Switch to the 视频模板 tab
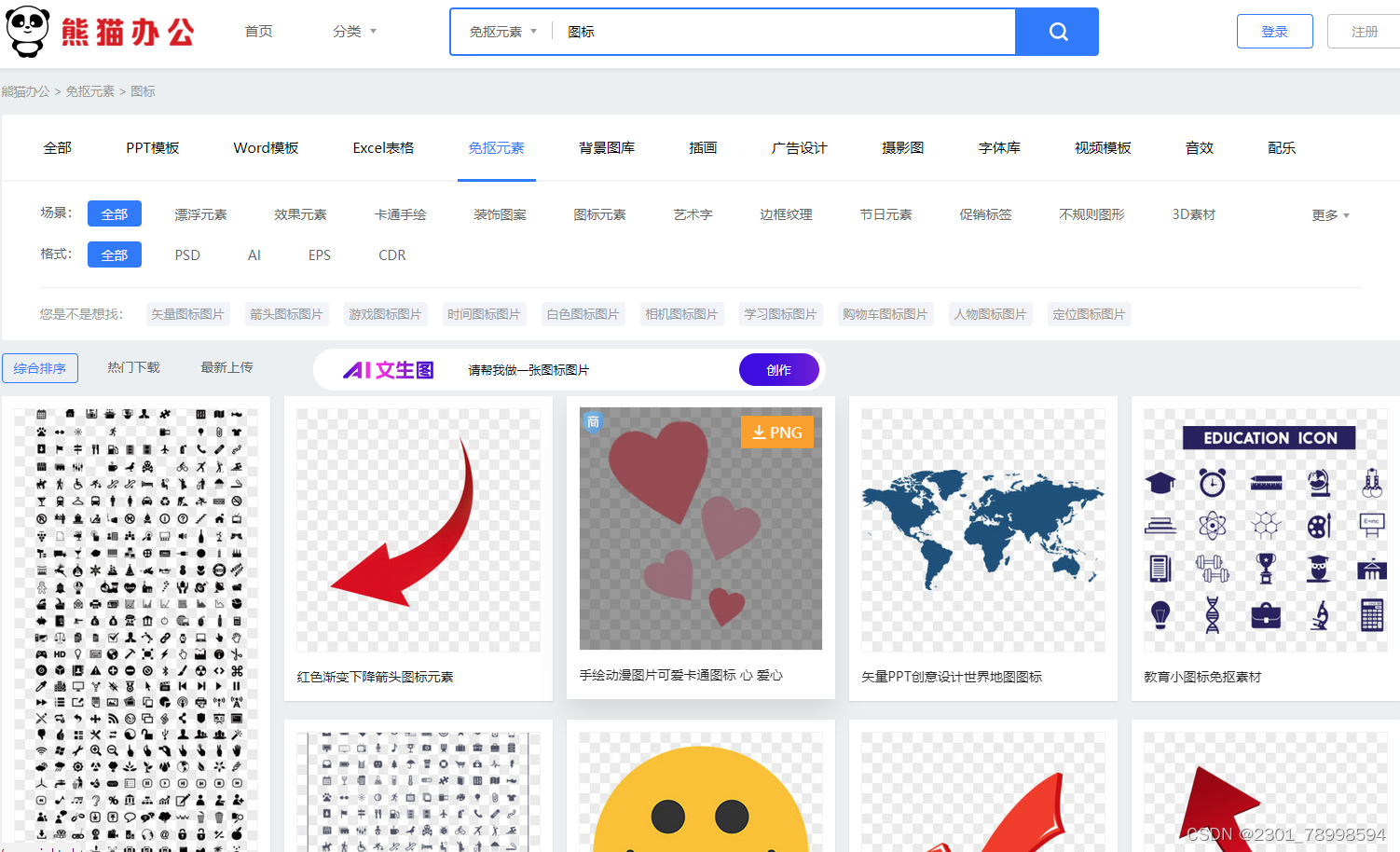The height and width of the screenshot is (852, 1400). pyautogui.click(x=1103, y=148)
